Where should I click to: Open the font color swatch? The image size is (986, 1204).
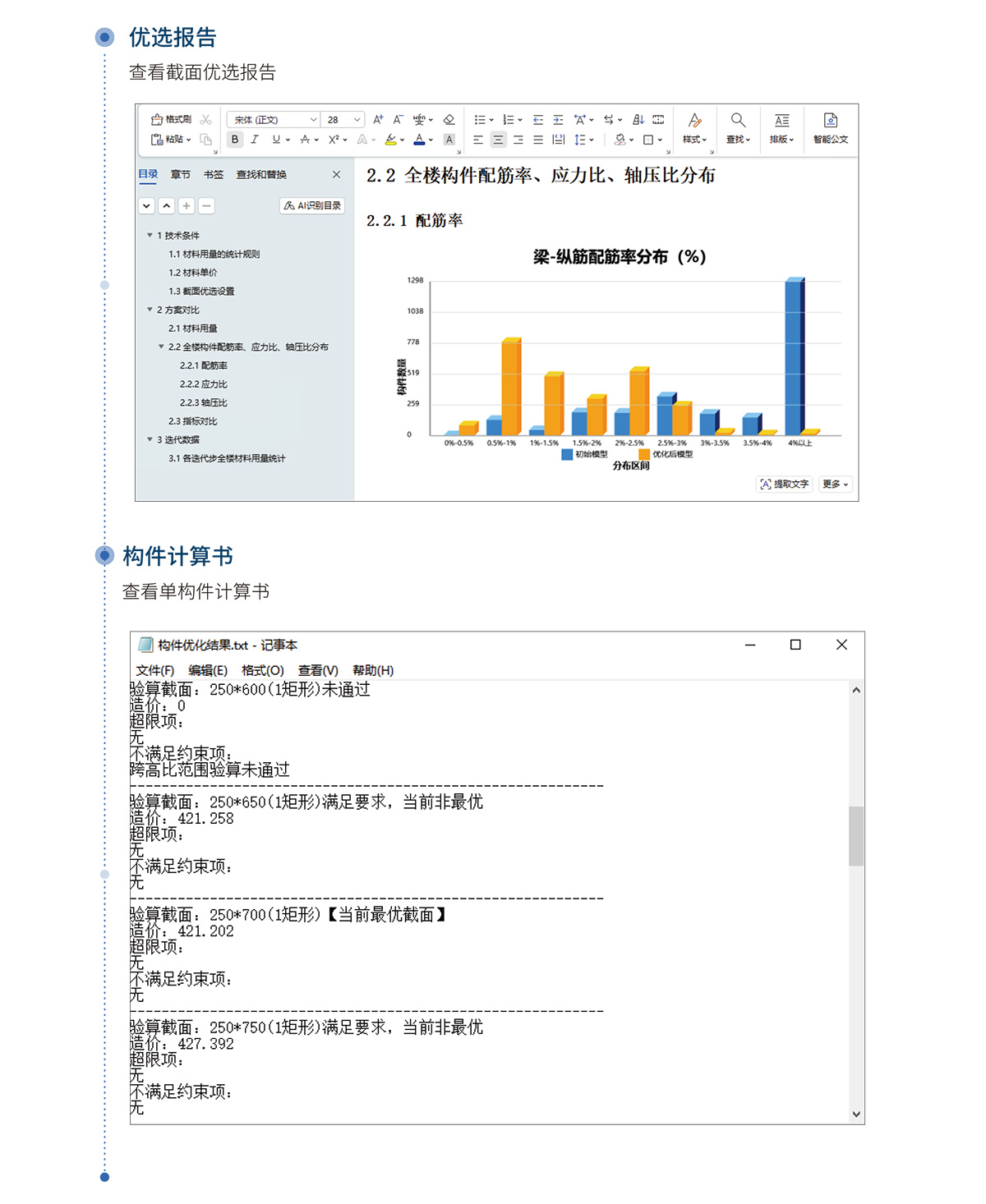pyautogui.click(x=419, y=140)
